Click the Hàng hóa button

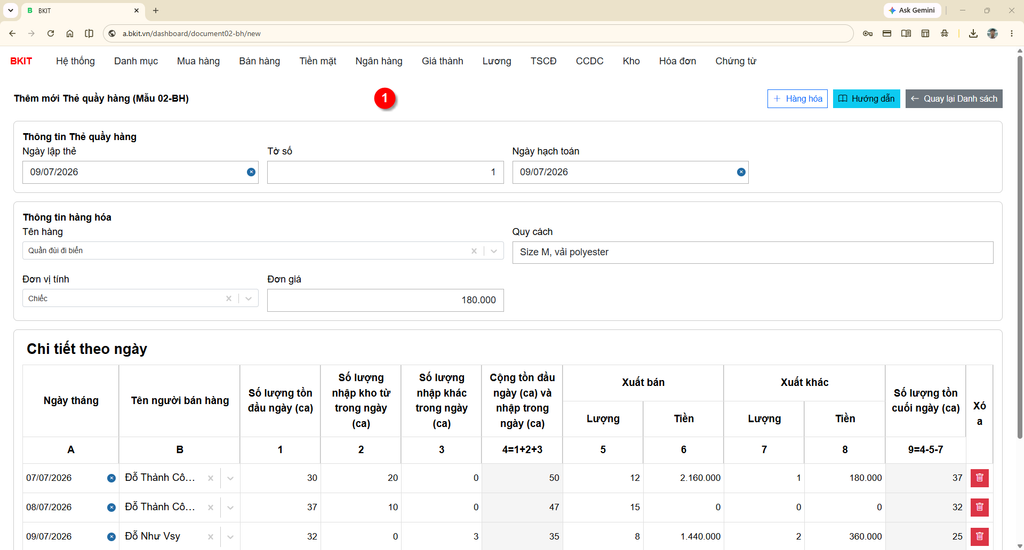click(797, 99)
